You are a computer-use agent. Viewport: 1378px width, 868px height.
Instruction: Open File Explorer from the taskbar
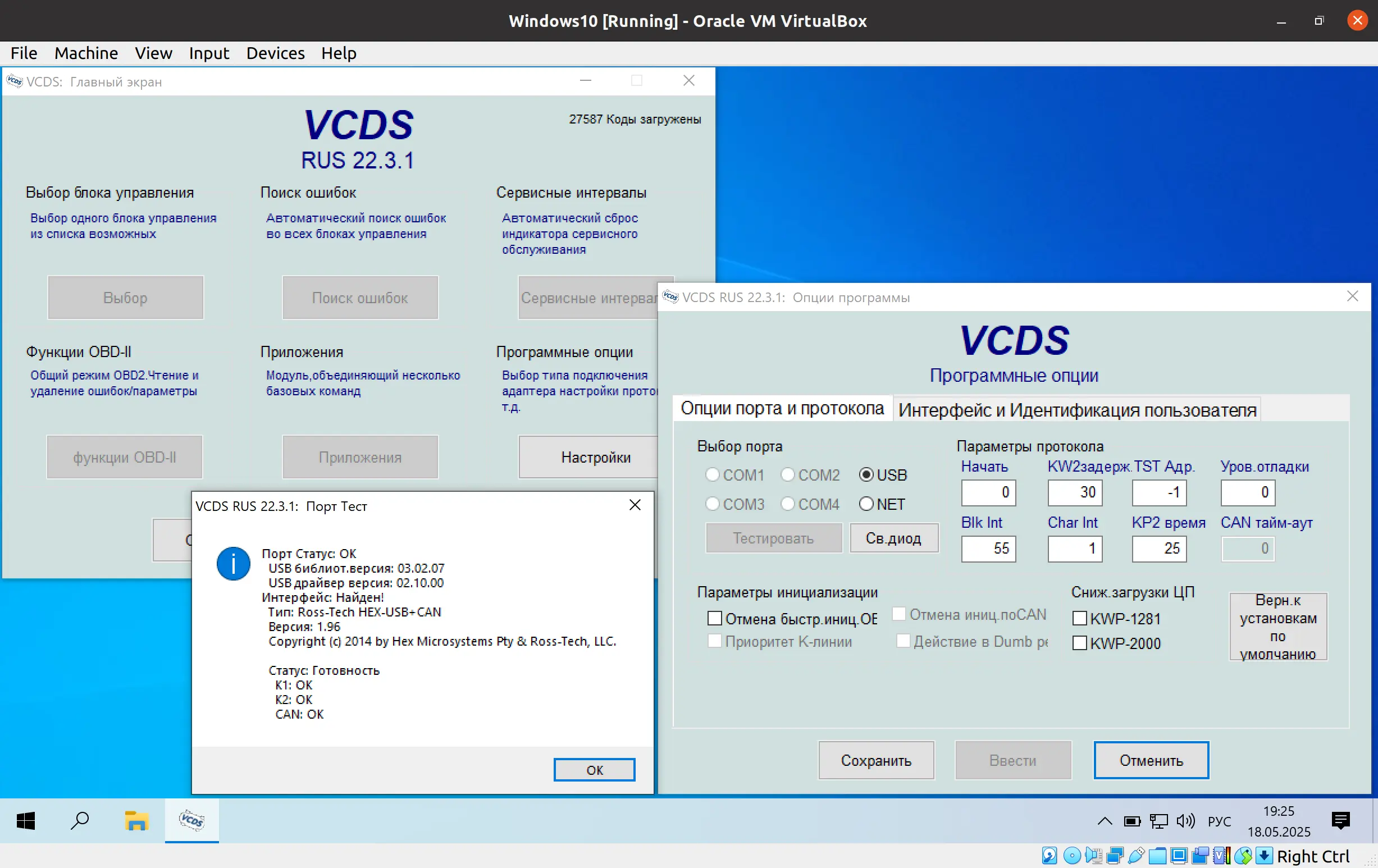click(x=136, y=820)
